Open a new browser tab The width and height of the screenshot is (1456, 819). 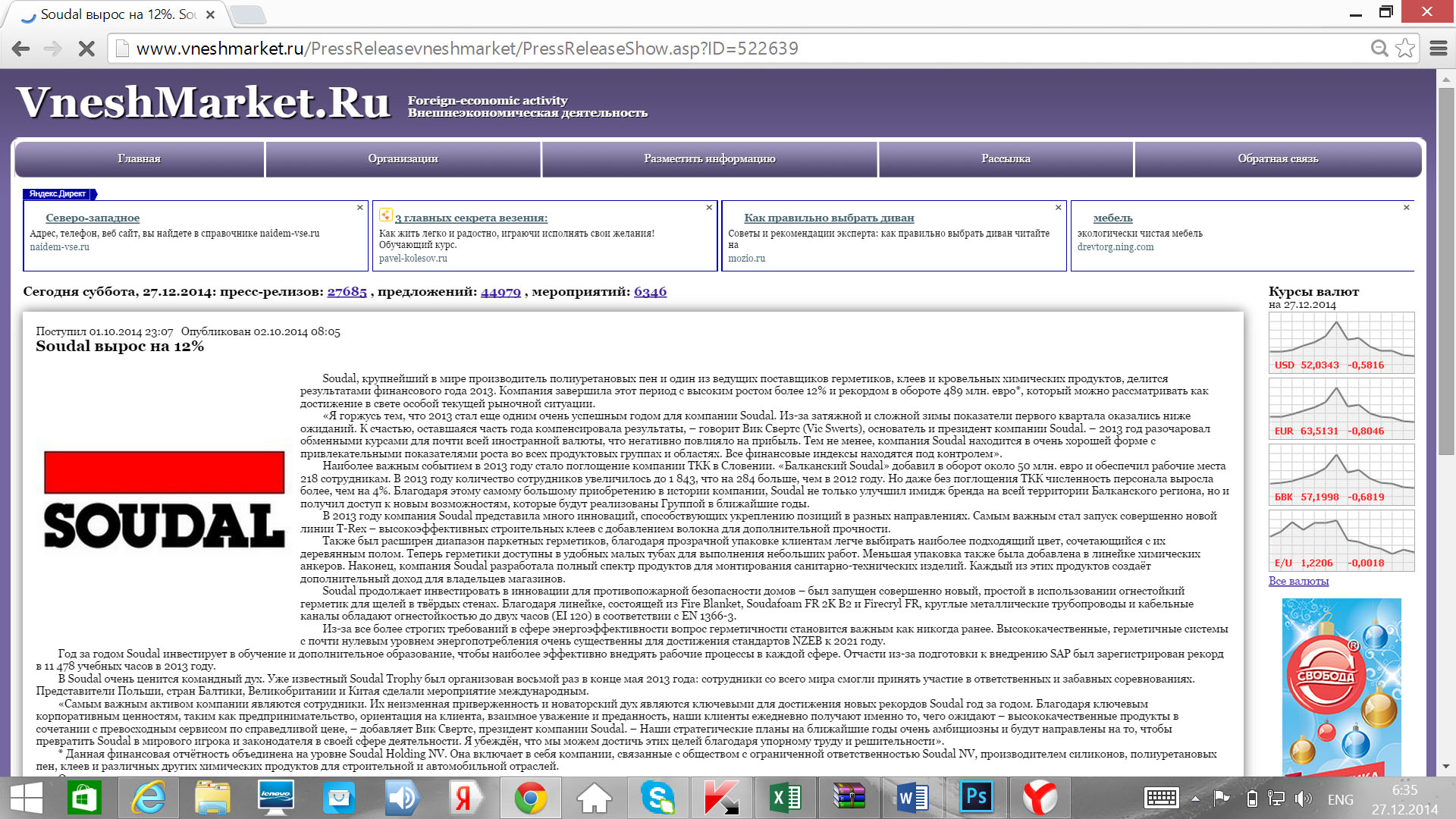tap(247, 14)
